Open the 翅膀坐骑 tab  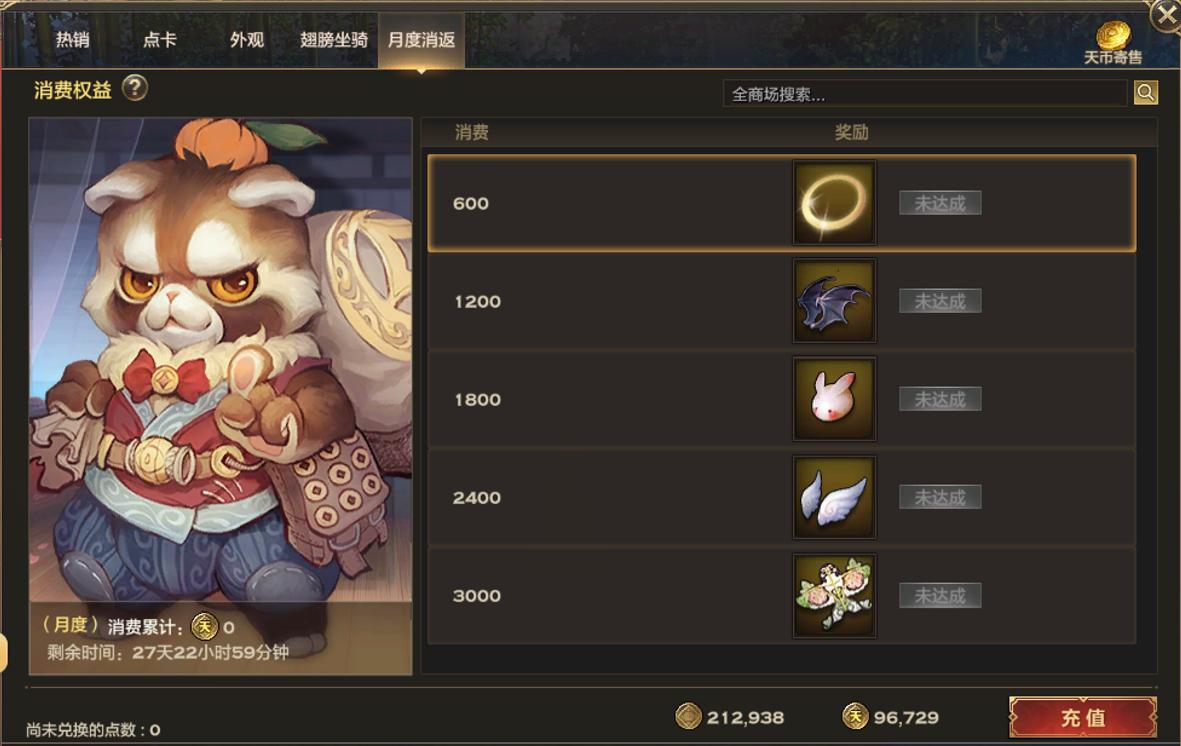click(x=334, y=39)
